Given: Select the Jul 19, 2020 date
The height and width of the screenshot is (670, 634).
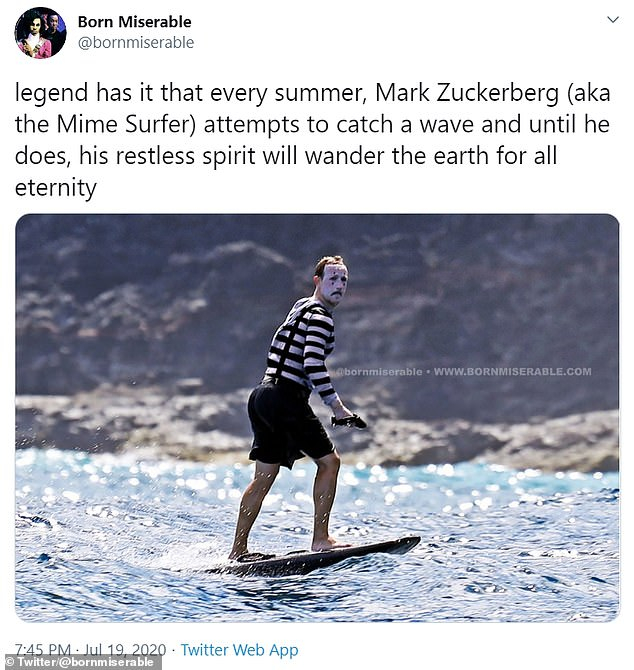Looking at the screenshot, I should pyautogui.click(x=125, y=650).
